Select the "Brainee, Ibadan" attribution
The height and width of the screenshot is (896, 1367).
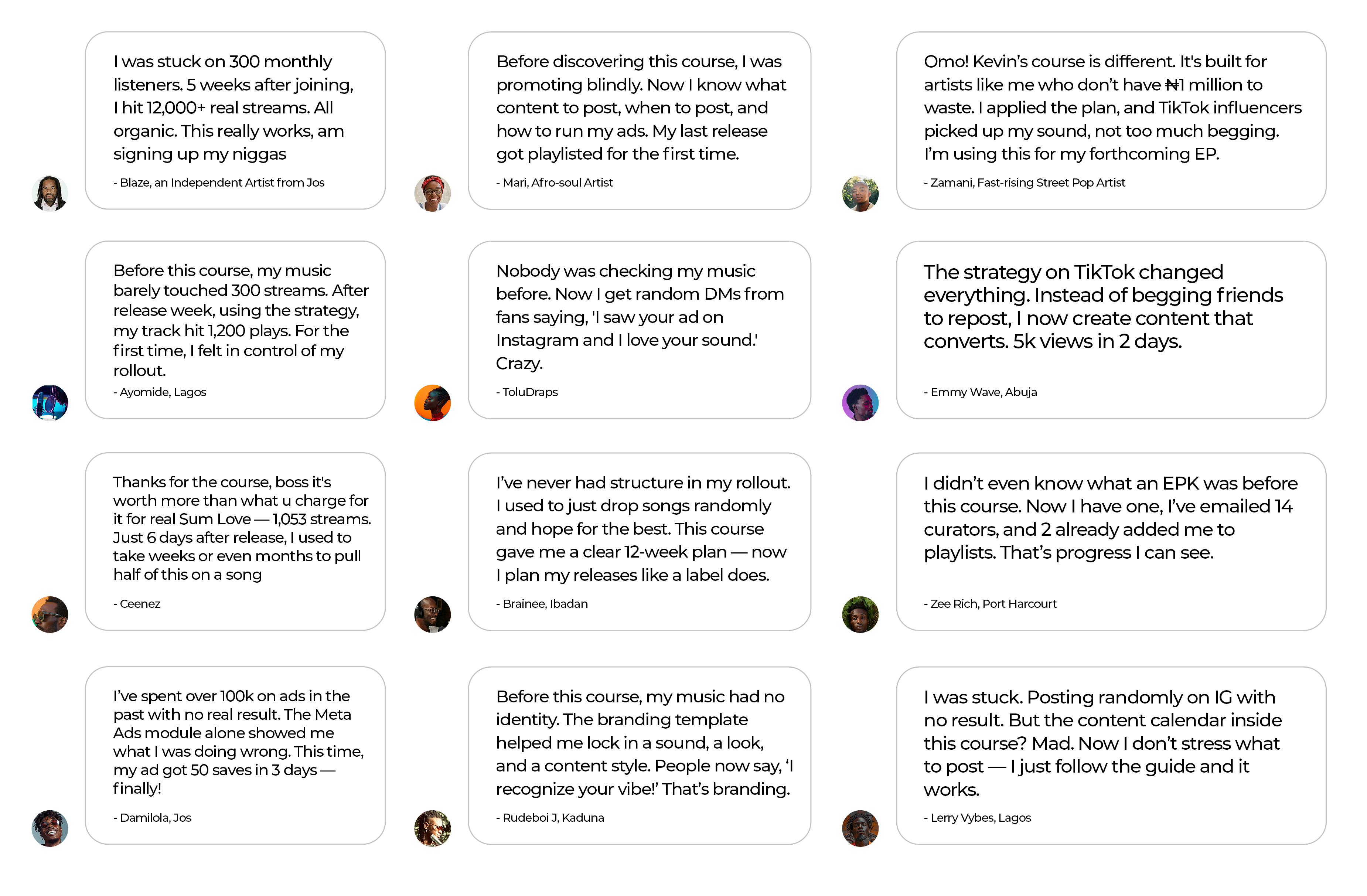click(542, 604)
